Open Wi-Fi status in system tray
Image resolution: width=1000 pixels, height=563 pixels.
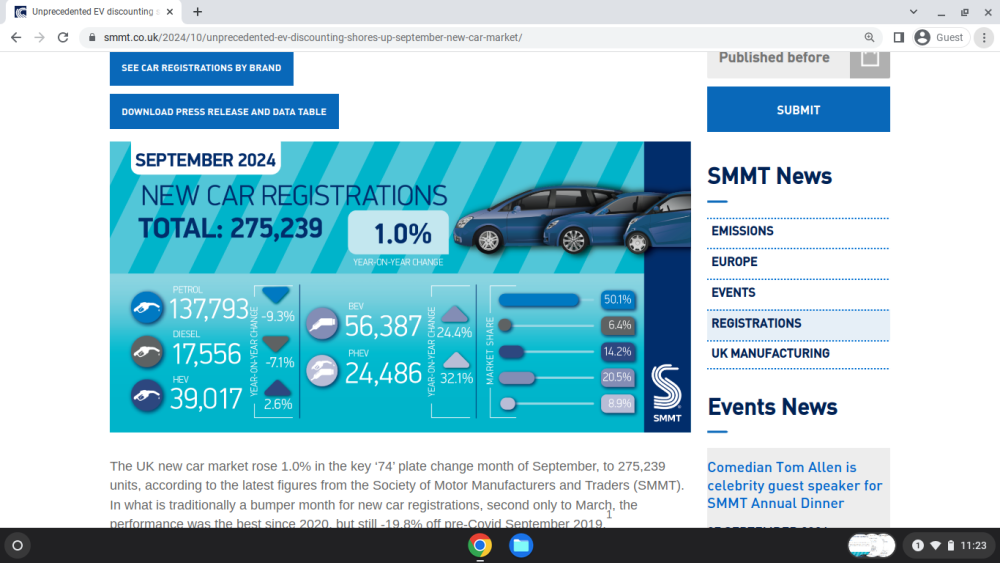click(935, 546)
